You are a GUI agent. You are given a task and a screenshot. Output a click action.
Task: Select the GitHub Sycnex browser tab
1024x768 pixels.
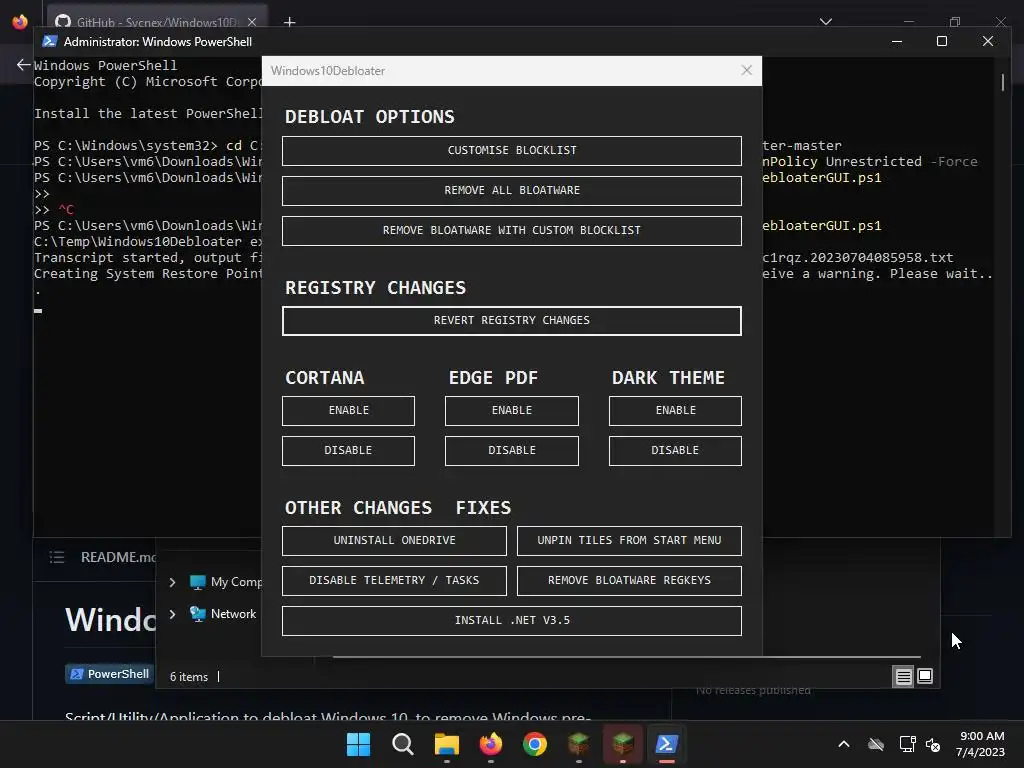[157, 22]
